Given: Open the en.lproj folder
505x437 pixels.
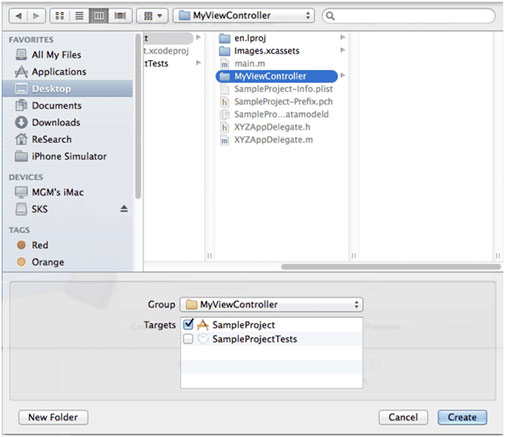Looking at the screenshot, I should pos(277,38).
